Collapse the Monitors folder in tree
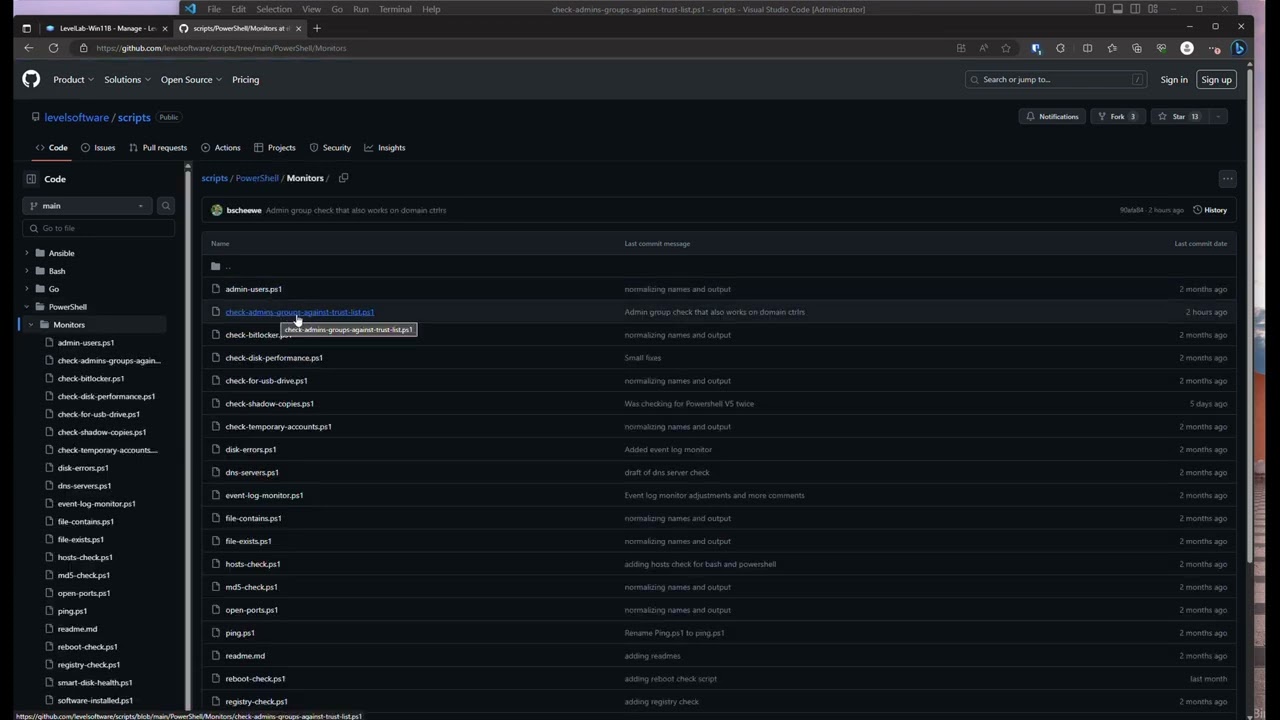Viewport: 1280px width, 720px height. (31, 325)
